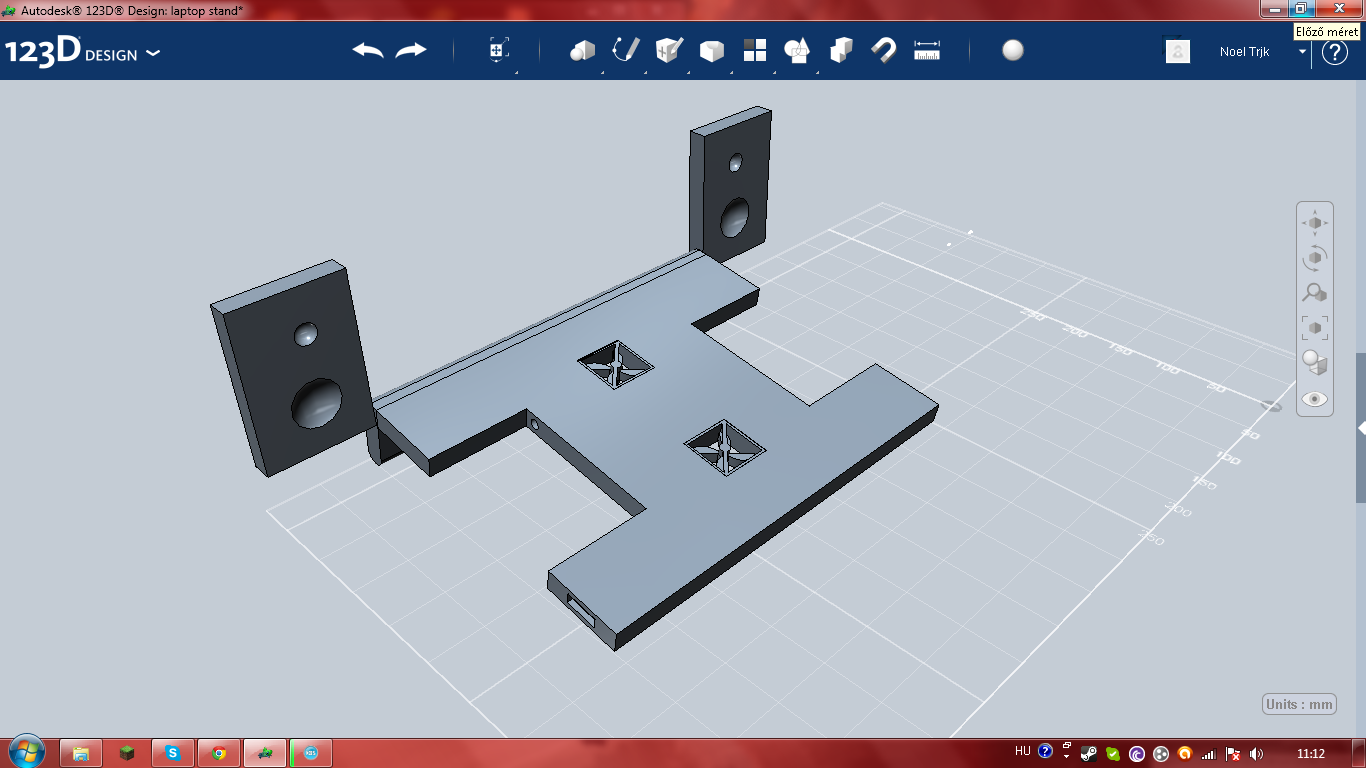Open the Pattern tool
This screenshot has width=1366, height=768.
(x=755, y=51)
